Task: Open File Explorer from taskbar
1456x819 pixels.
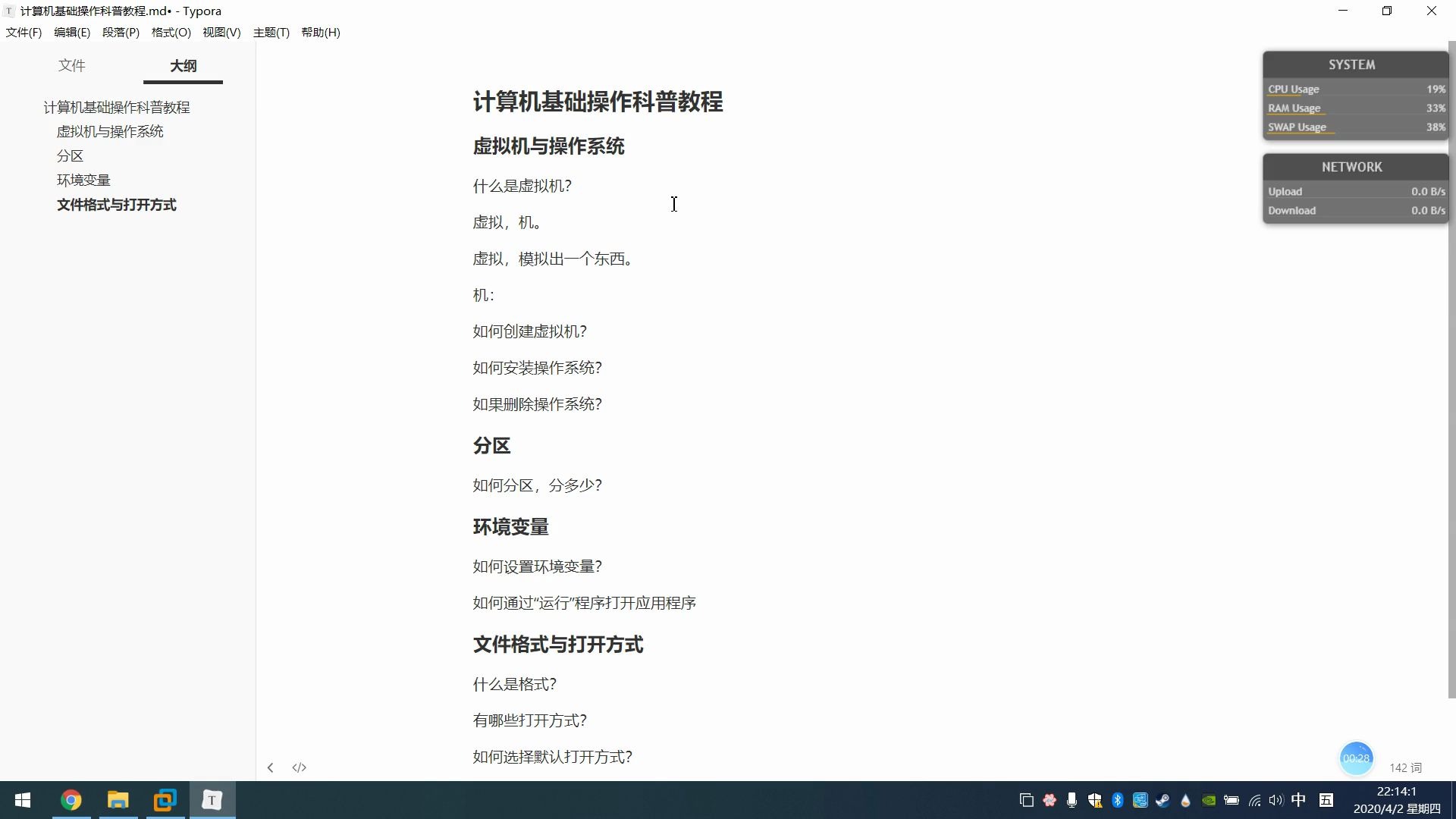Action: pos(118,800)
